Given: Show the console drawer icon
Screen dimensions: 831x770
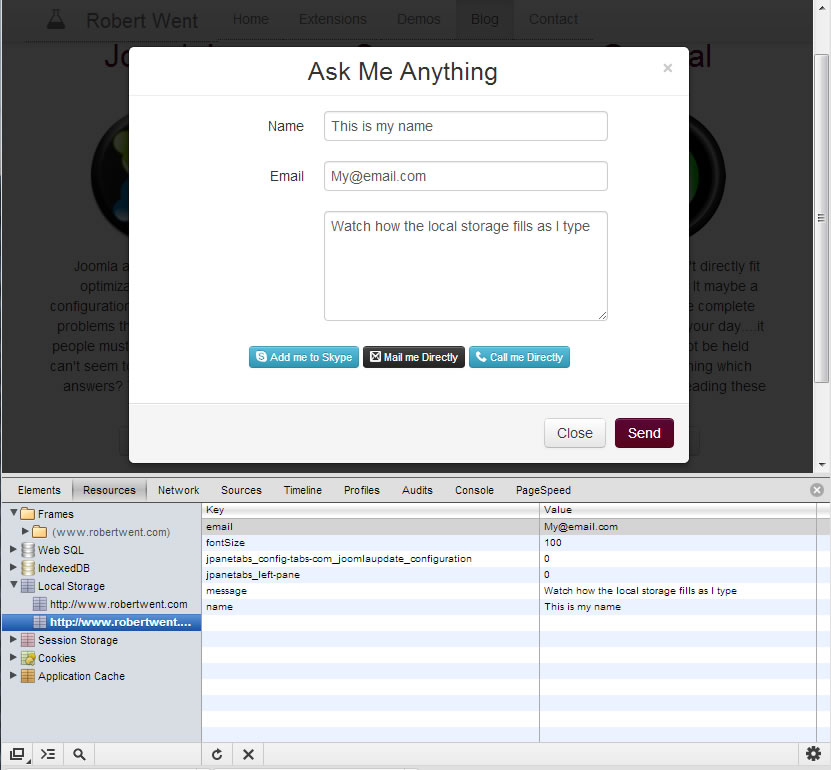Looking at the screenshot, I should coord(48,754).
